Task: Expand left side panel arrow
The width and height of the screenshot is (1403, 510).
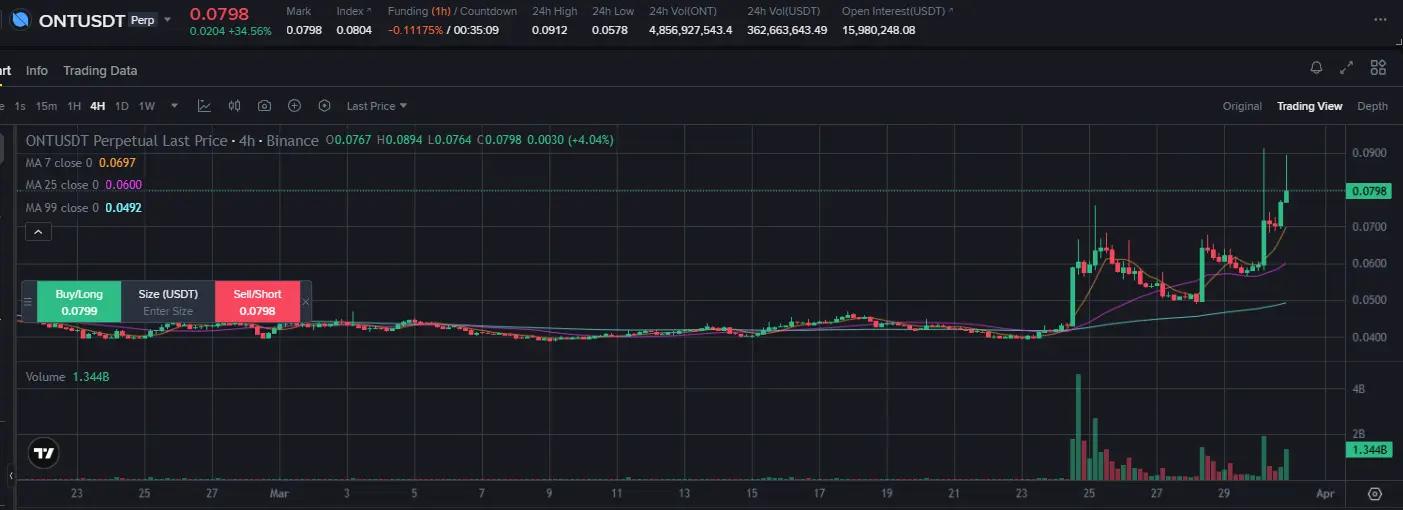Action: 11,475
